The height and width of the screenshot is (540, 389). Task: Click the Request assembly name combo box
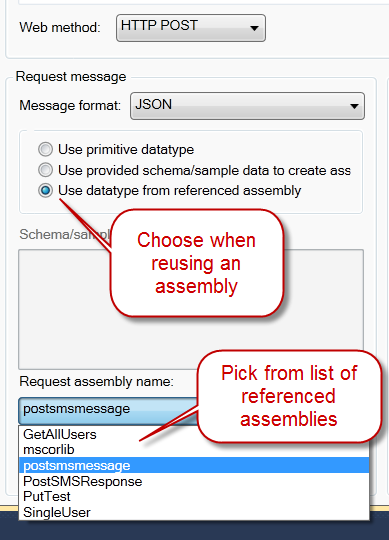click(x=108, y=411)
